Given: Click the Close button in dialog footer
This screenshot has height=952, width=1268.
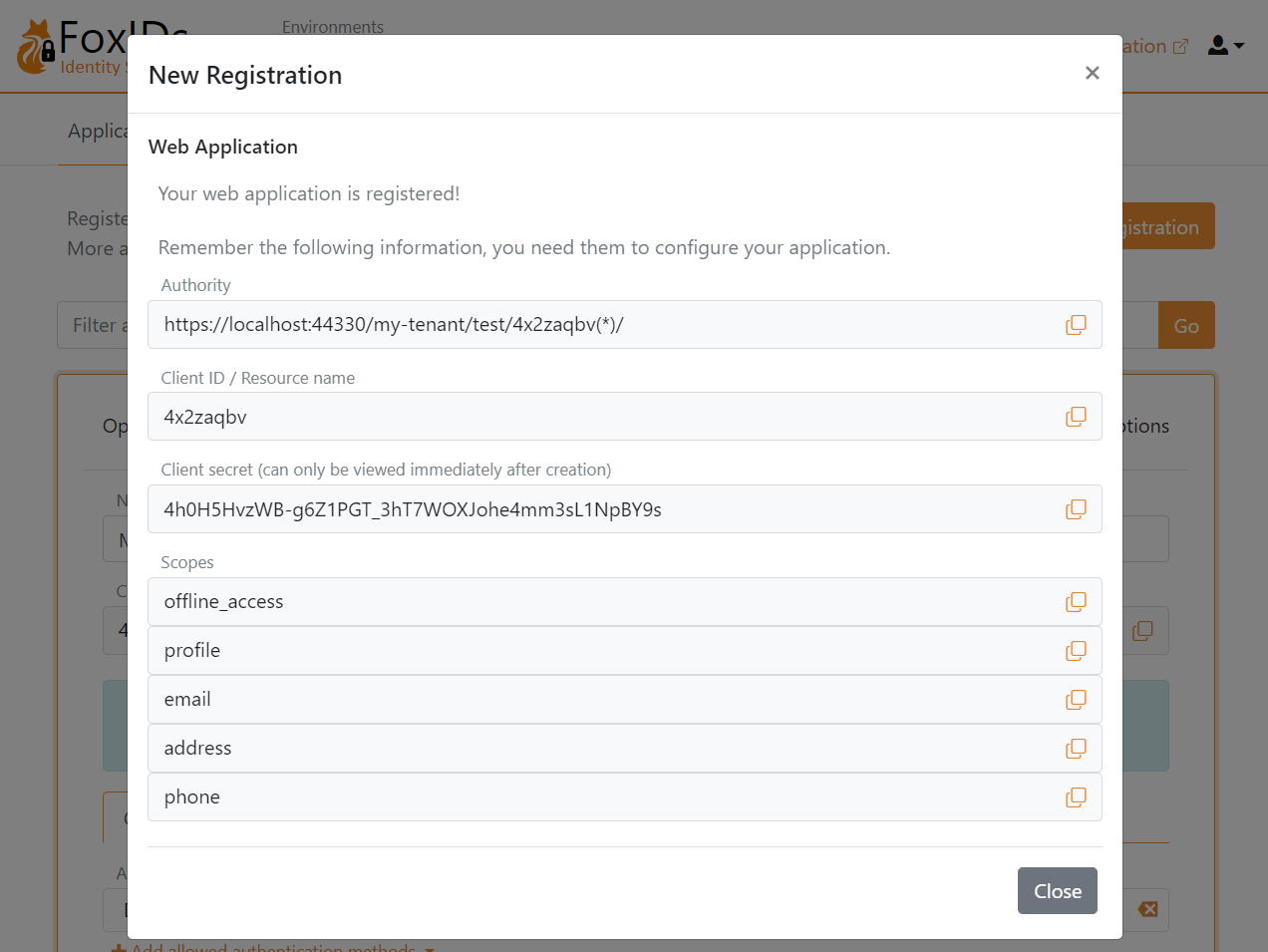Looking at the screenshot, I should tap(1057, 890).
